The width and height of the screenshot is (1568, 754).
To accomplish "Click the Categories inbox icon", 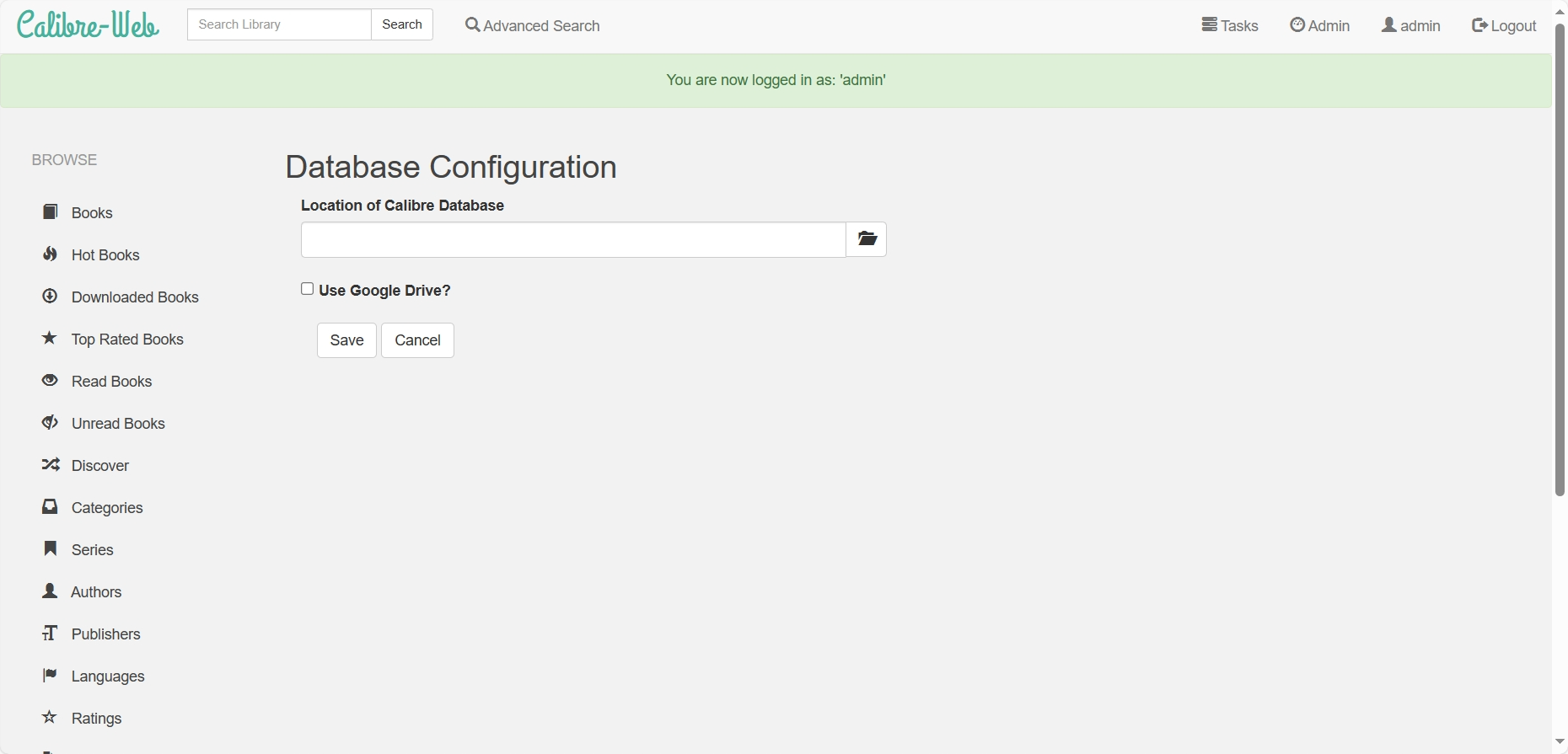I will [x=51, y=507].
